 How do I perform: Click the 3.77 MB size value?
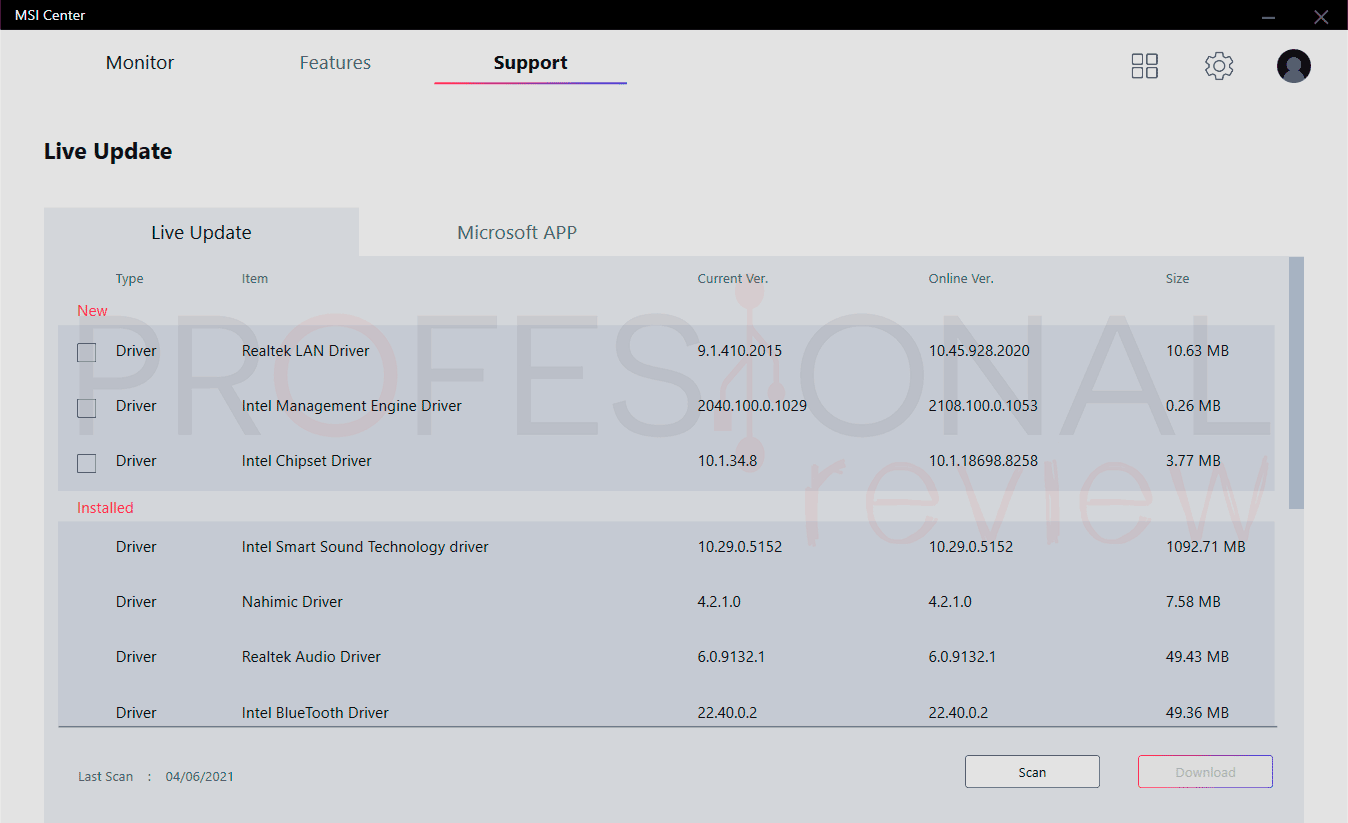1193,461
